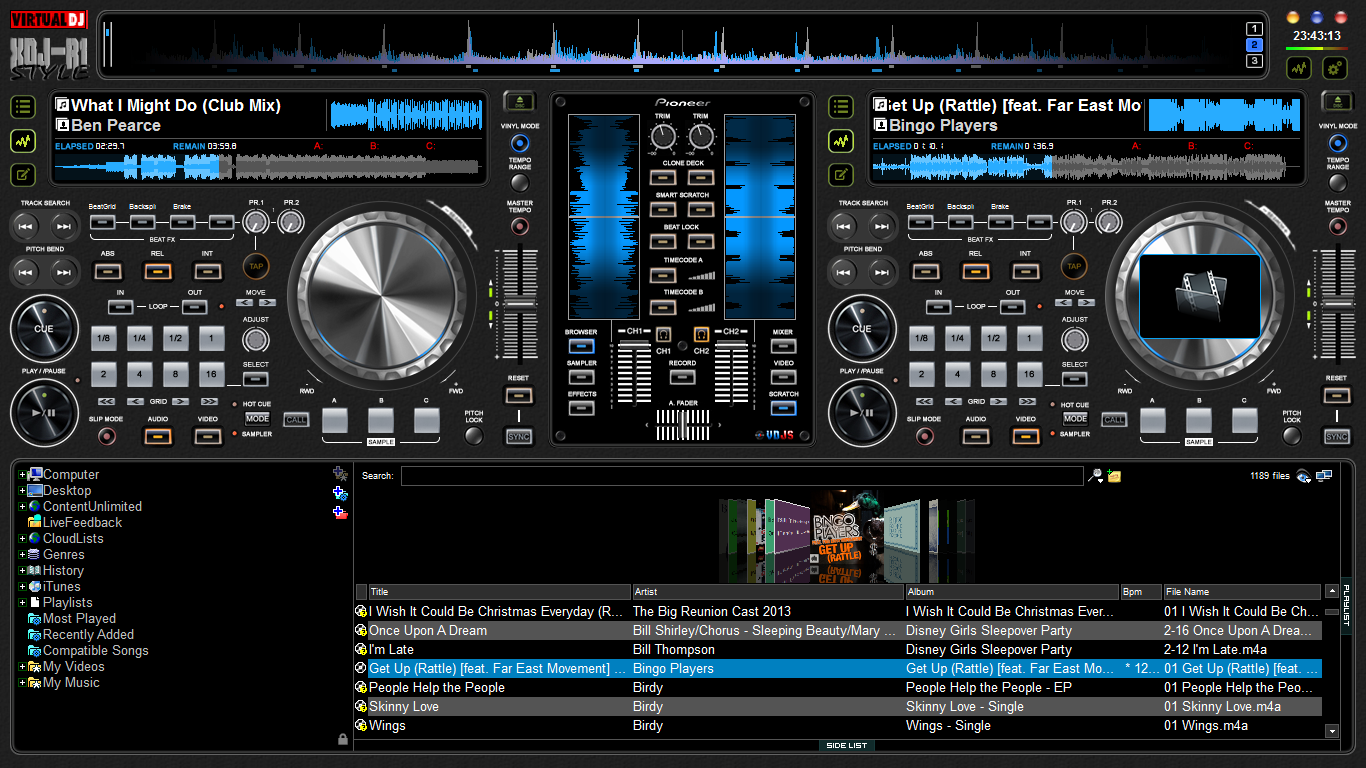Toggle left deck Vinyl Mode button
This screenshot has height=768, width=1366.
click(520, 144)
